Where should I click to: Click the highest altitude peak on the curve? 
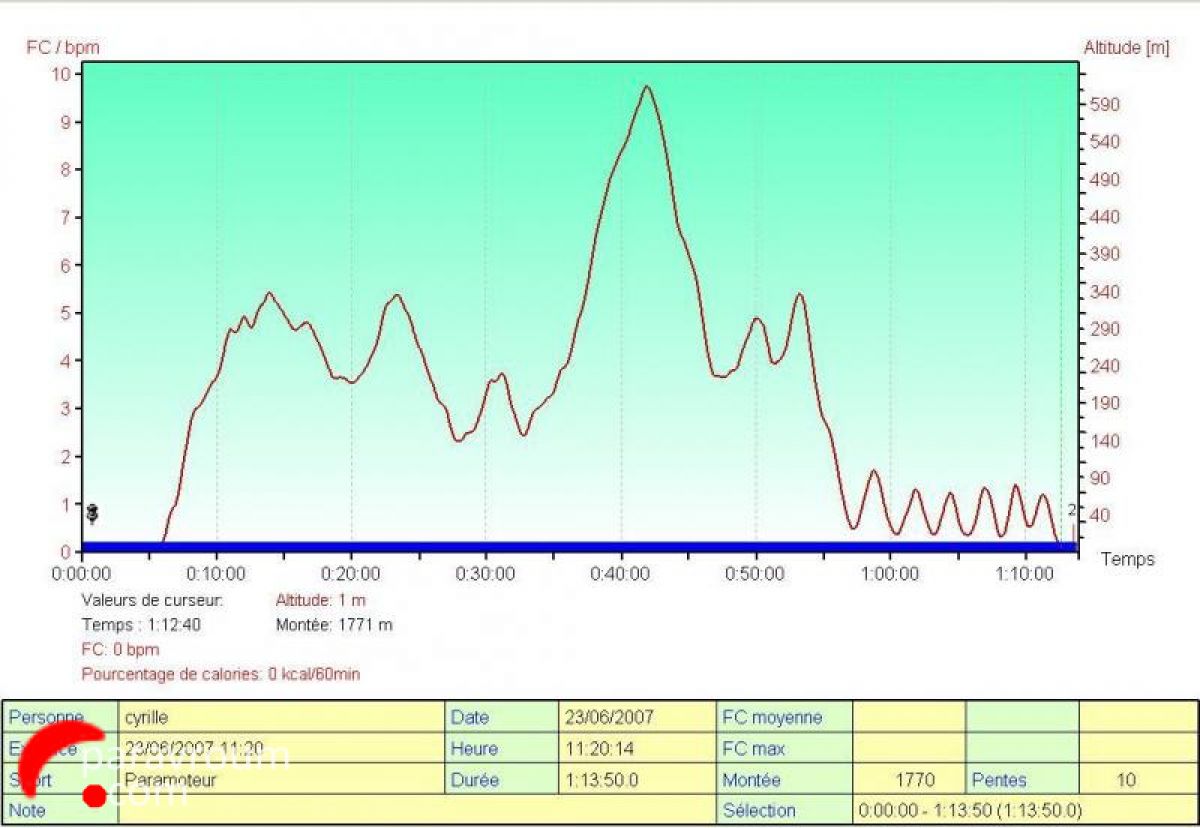(647, 88)
